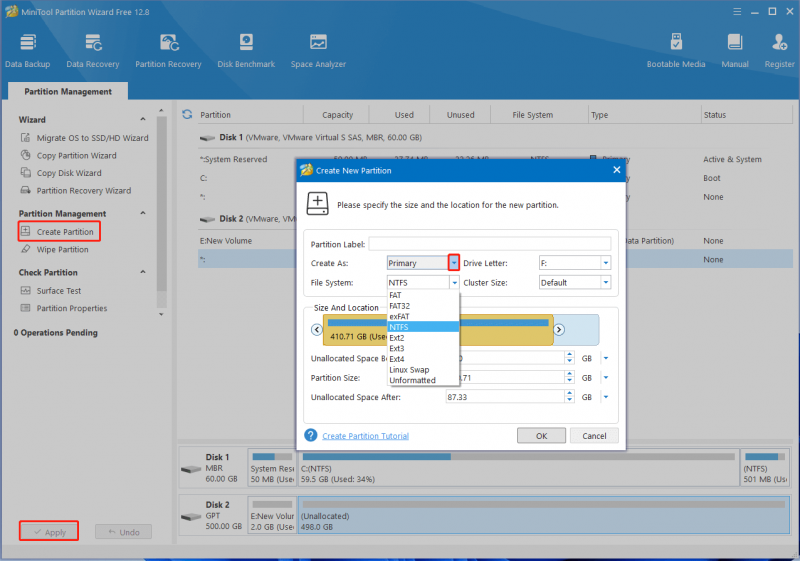Click the yellow partition size bar
Image resolution: width=800 pixels, height=561 pixels.
point(438,330)
